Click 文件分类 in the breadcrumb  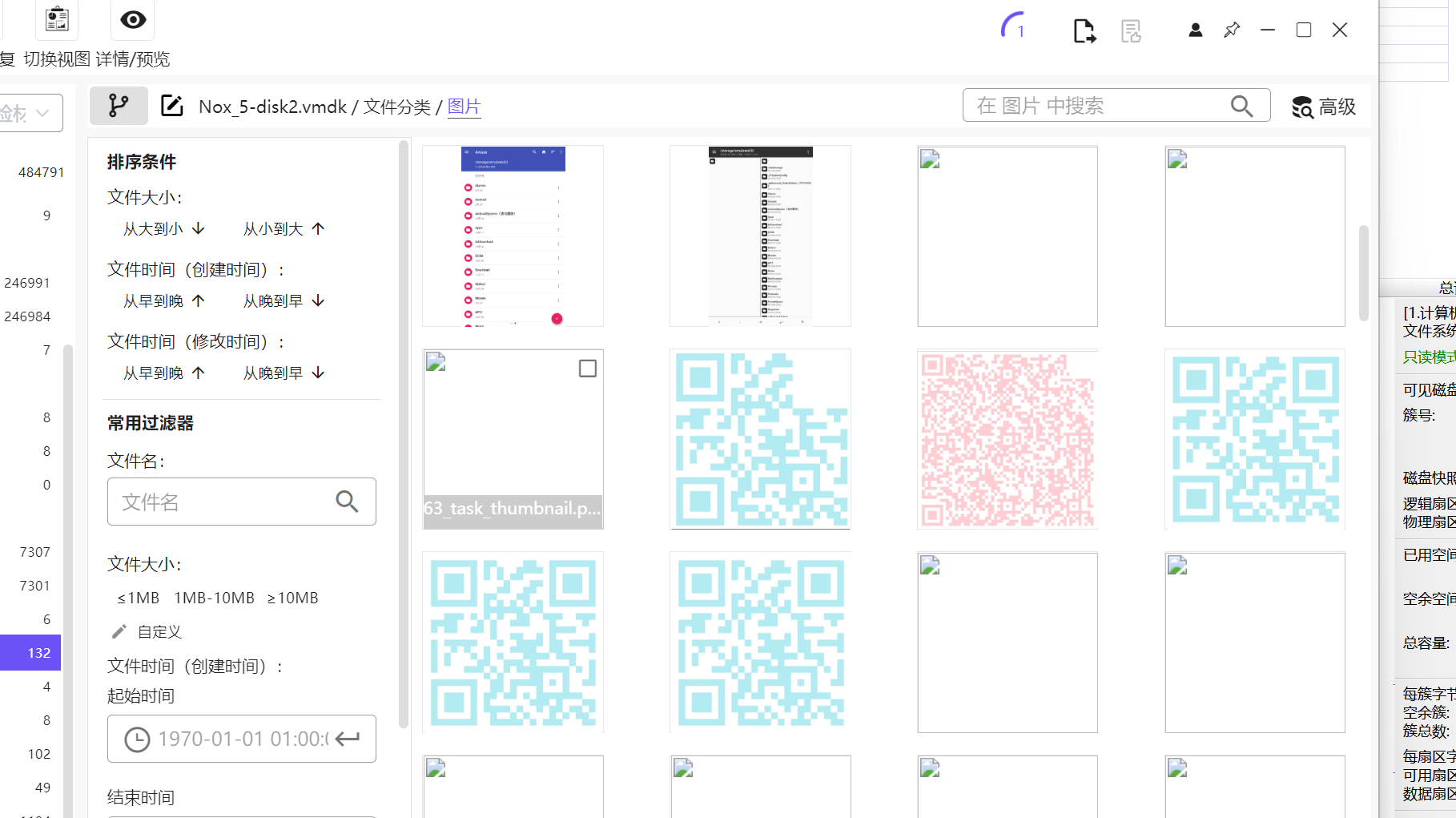[397, 107]
